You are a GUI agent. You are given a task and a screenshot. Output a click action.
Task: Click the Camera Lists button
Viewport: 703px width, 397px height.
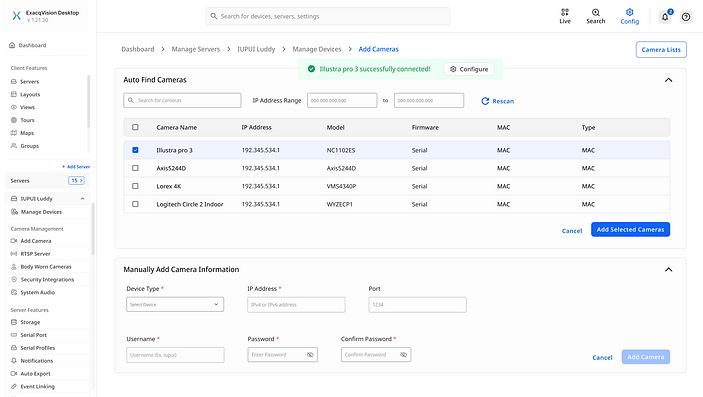point(661,50)
